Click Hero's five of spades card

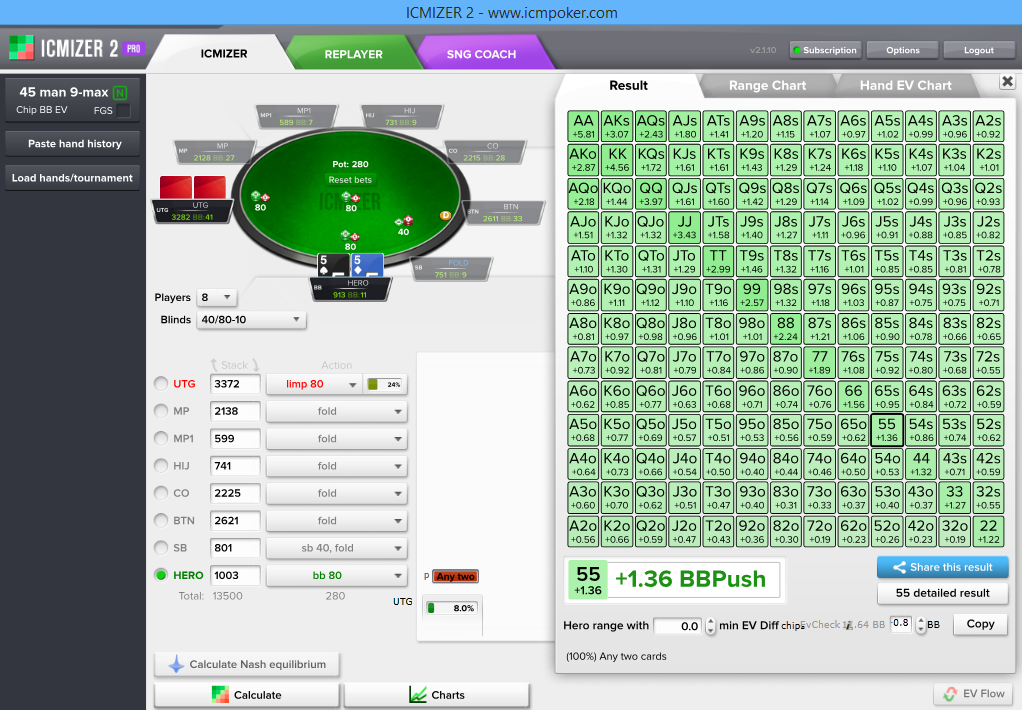tap(333, 266)
